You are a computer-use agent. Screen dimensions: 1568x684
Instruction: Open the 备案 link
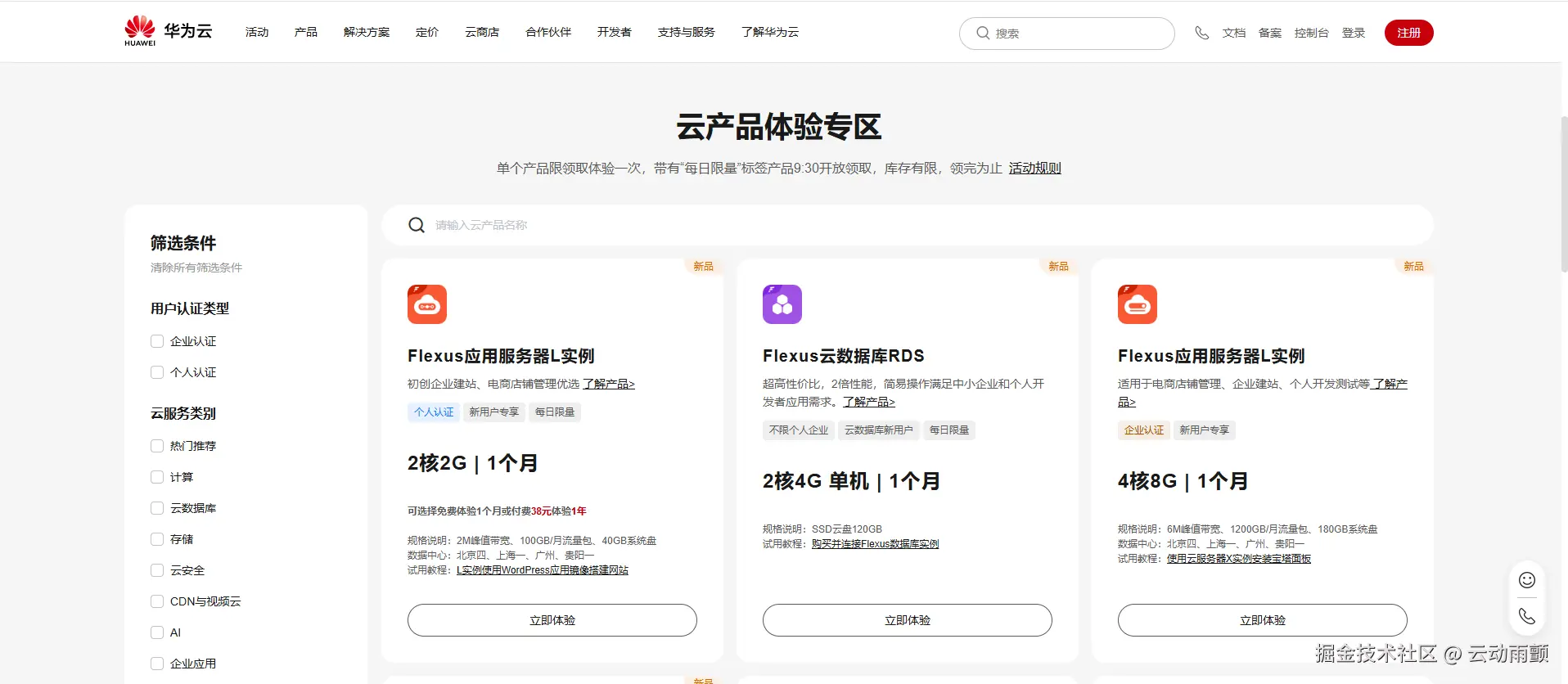point(1270,33)
